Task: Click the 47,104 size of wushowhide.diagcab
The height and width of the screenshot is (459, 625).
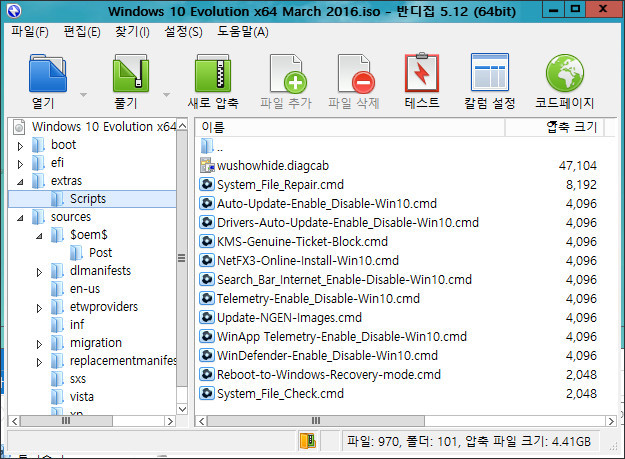Action: tap(578, 165)
